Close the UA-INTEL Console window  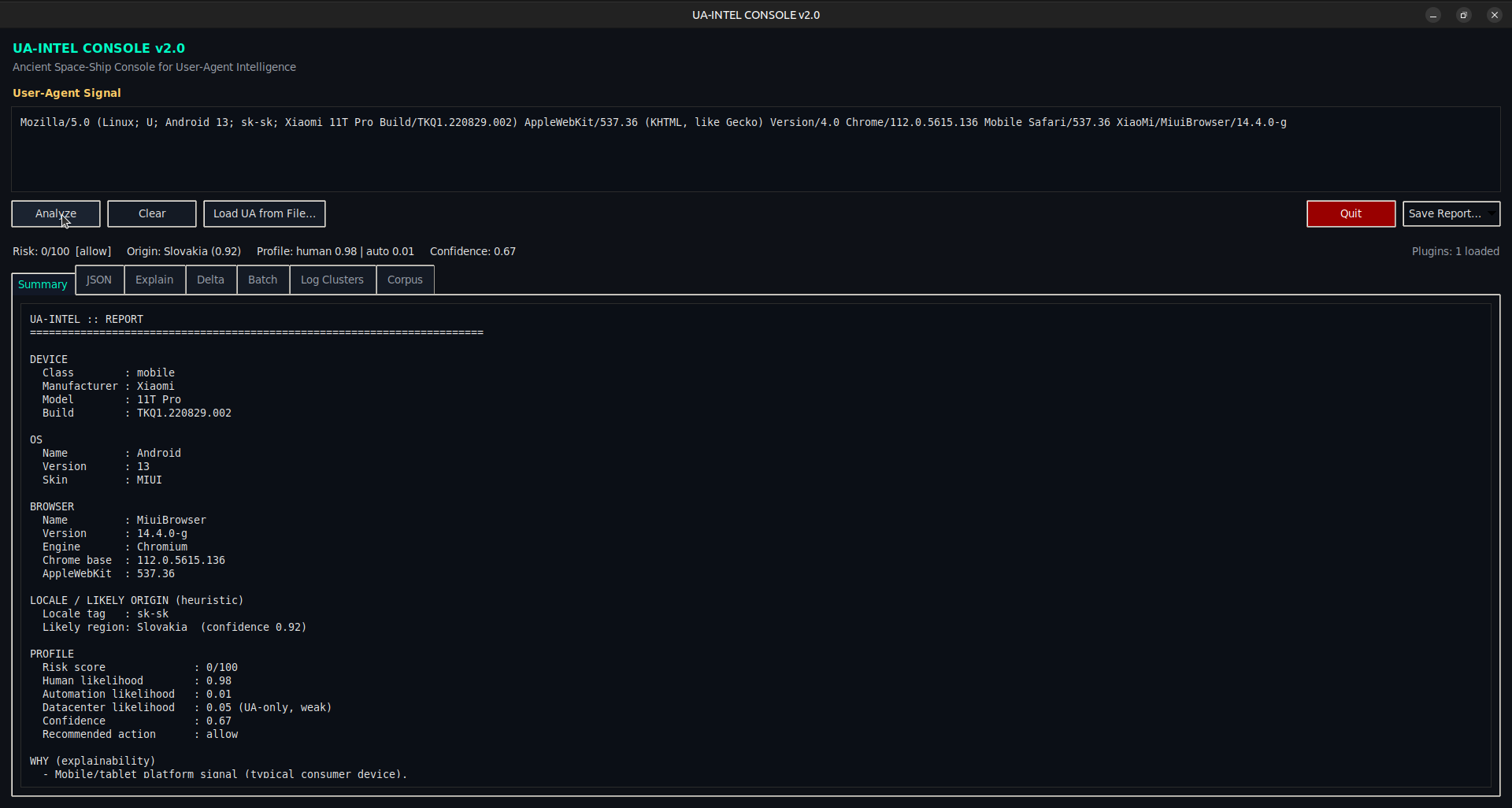click(1494, 15)
